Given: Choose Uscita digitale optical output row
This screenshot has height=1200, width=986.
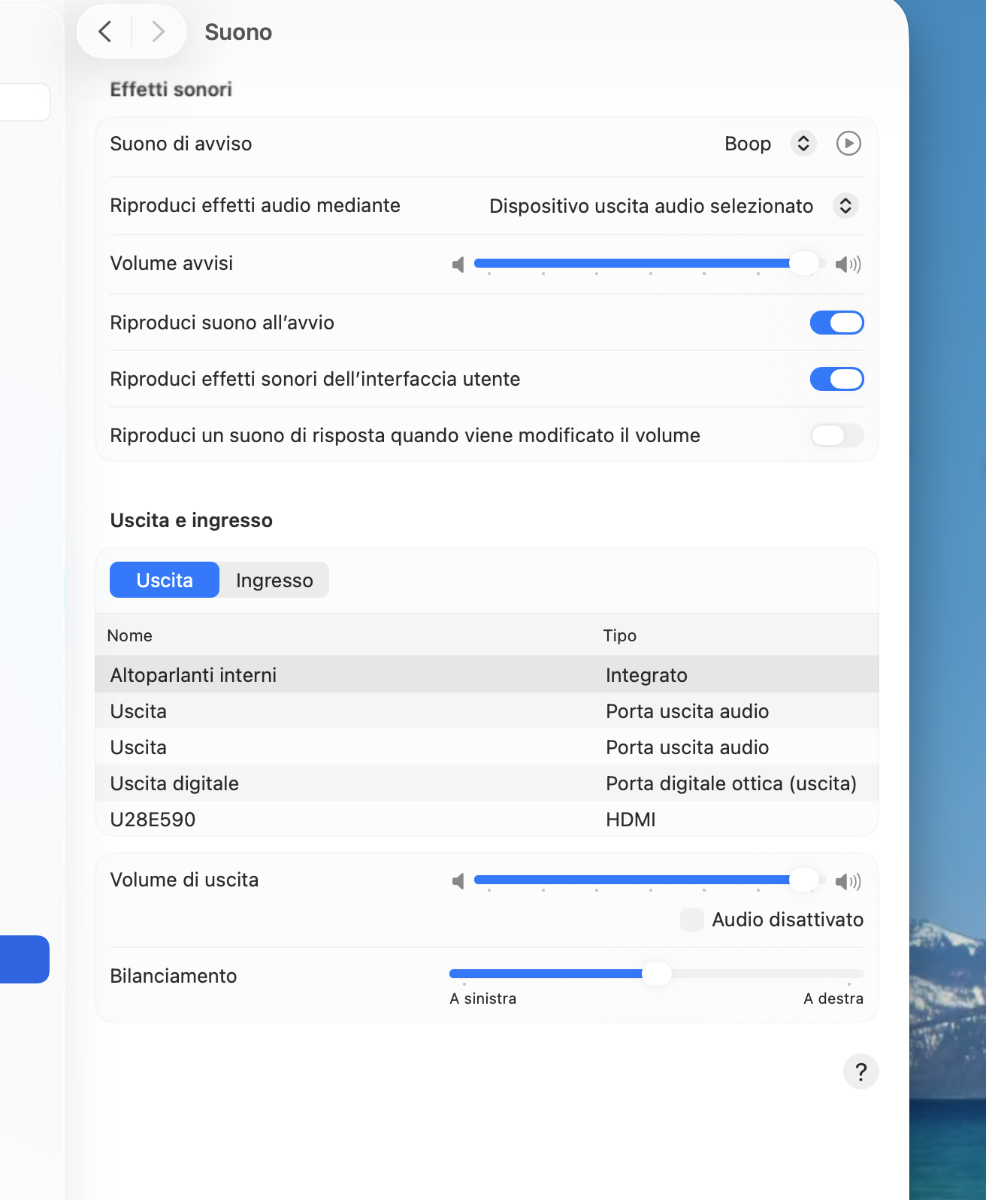Looking at the screenshot, I should coord(487,783).
